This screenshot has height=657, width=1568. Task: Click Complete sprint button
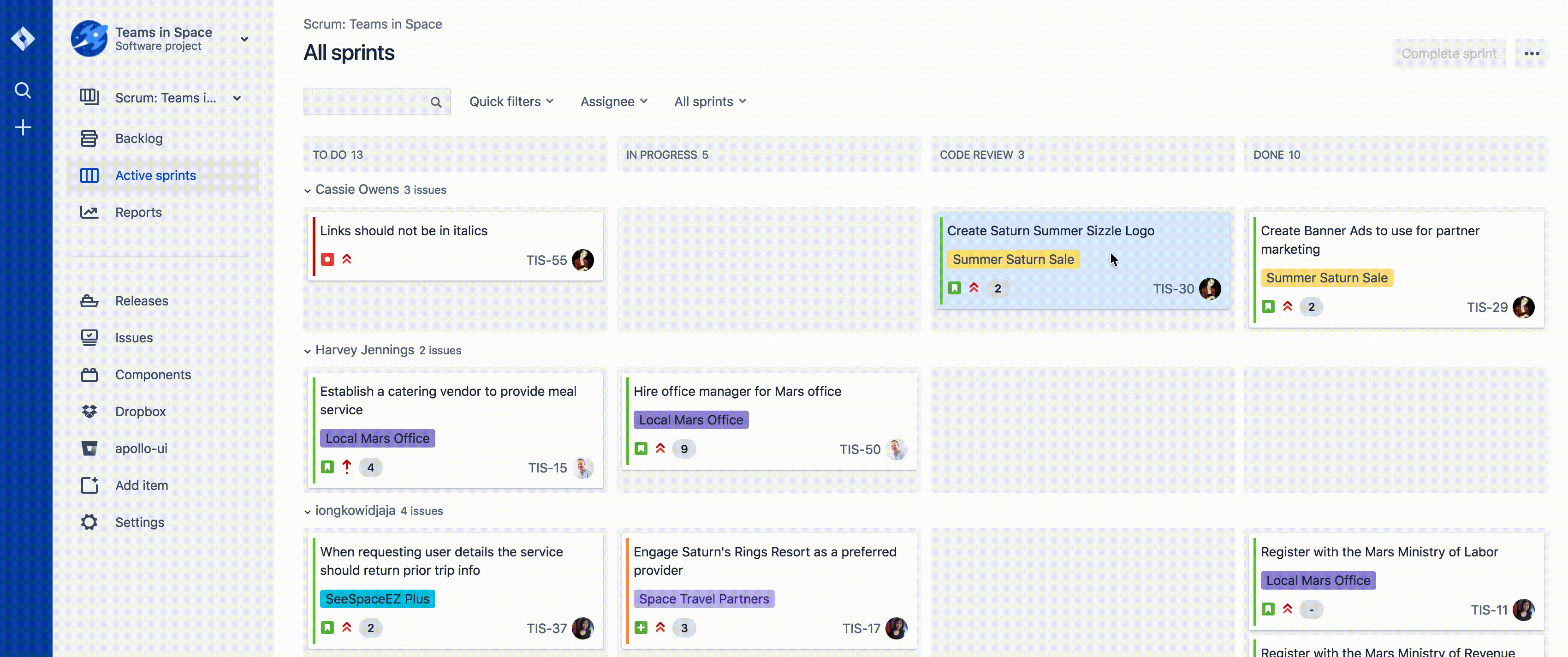click(x=1449, y=52)
